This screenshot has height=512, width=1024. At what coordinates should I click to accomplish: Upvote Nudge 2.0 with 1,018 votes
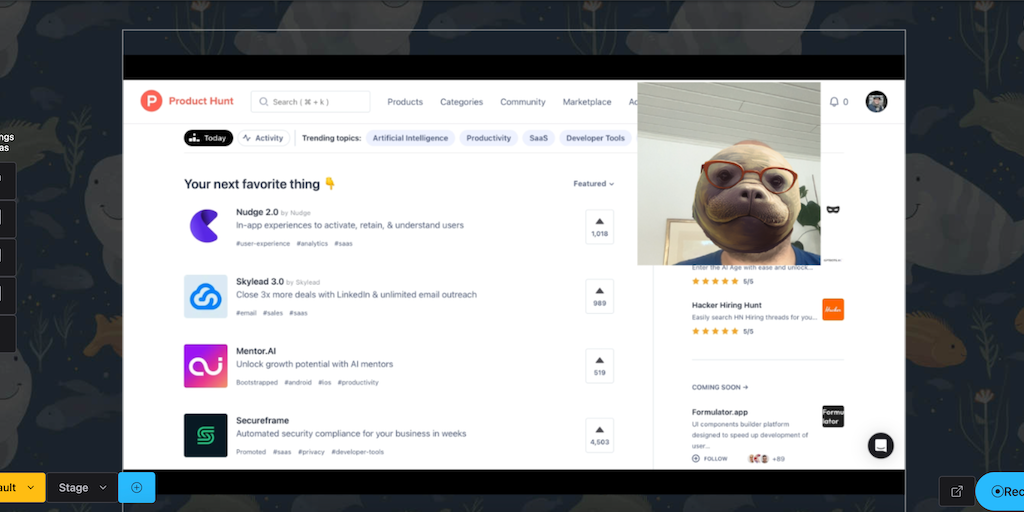tap(600, 227)
